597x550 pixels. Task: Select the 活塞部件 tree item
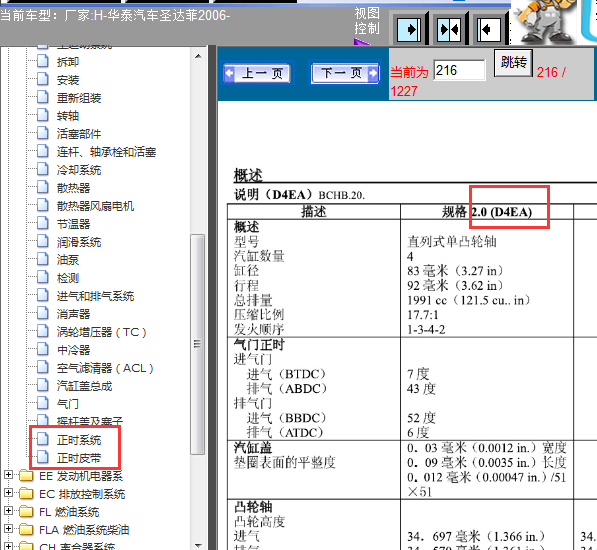pyautogui.click(x=79, y=134)
